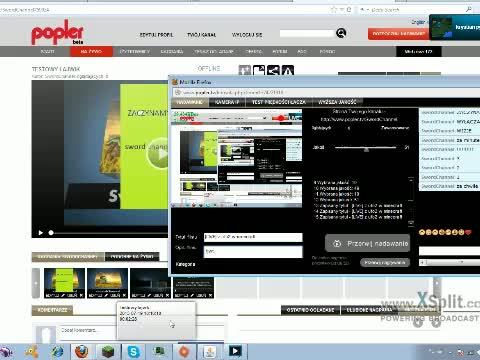Launch Minecraft block icon in taskbar
This screenshot has width=480, height=360.
(108, 352)
